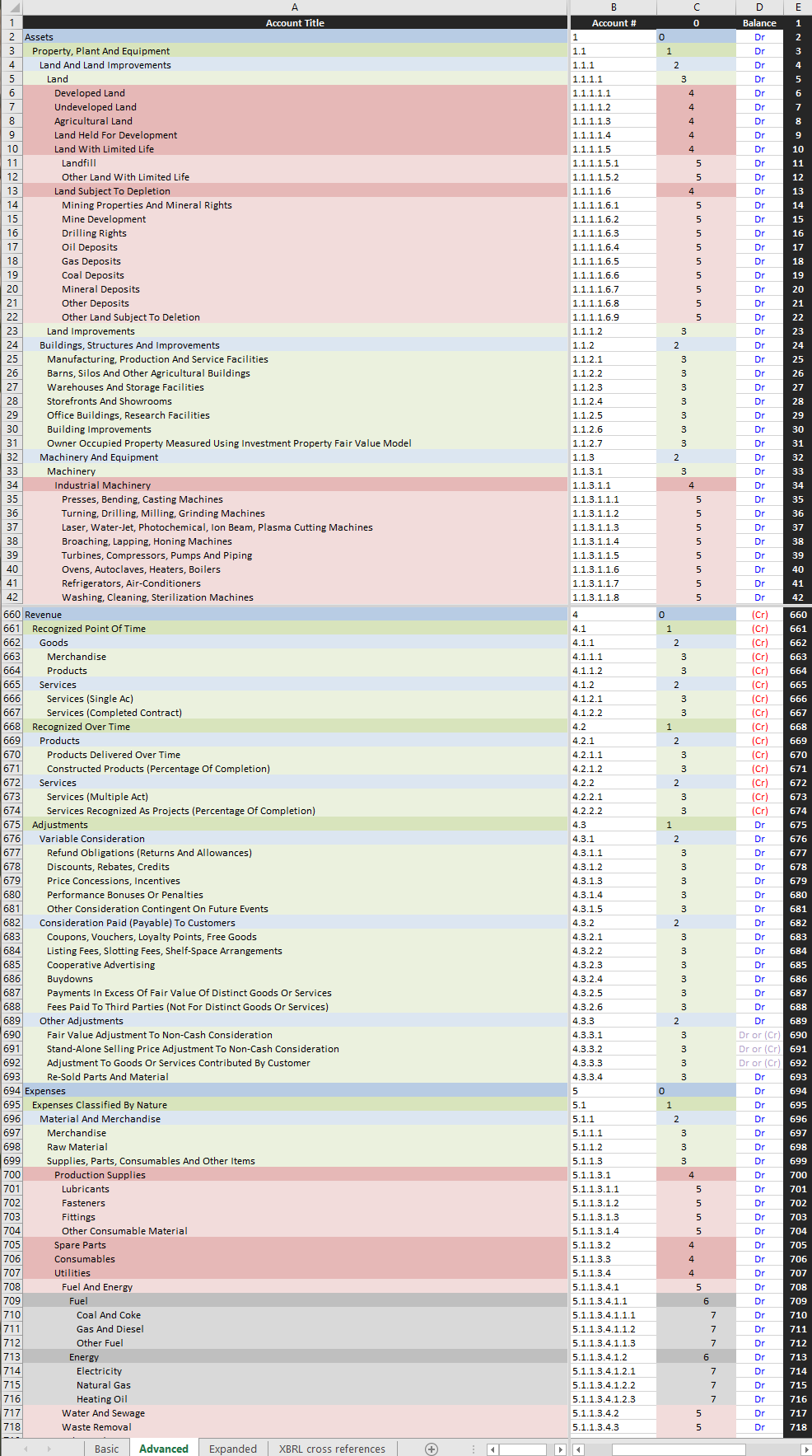The width and height of the screenshot is (812, 1456).
Task: Switch to the Basic sheet tab
Action: 106,1449
